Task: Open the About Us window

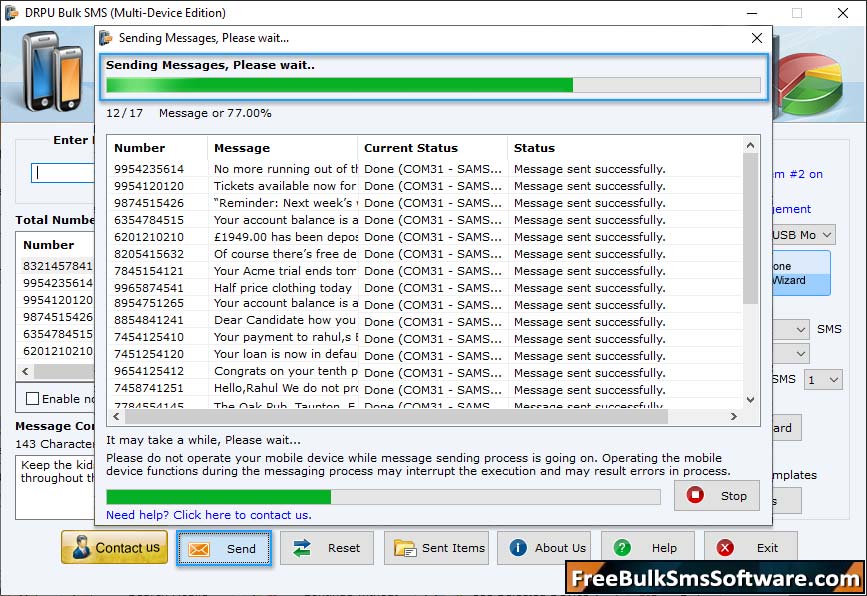Action: [x=544, y=548]
